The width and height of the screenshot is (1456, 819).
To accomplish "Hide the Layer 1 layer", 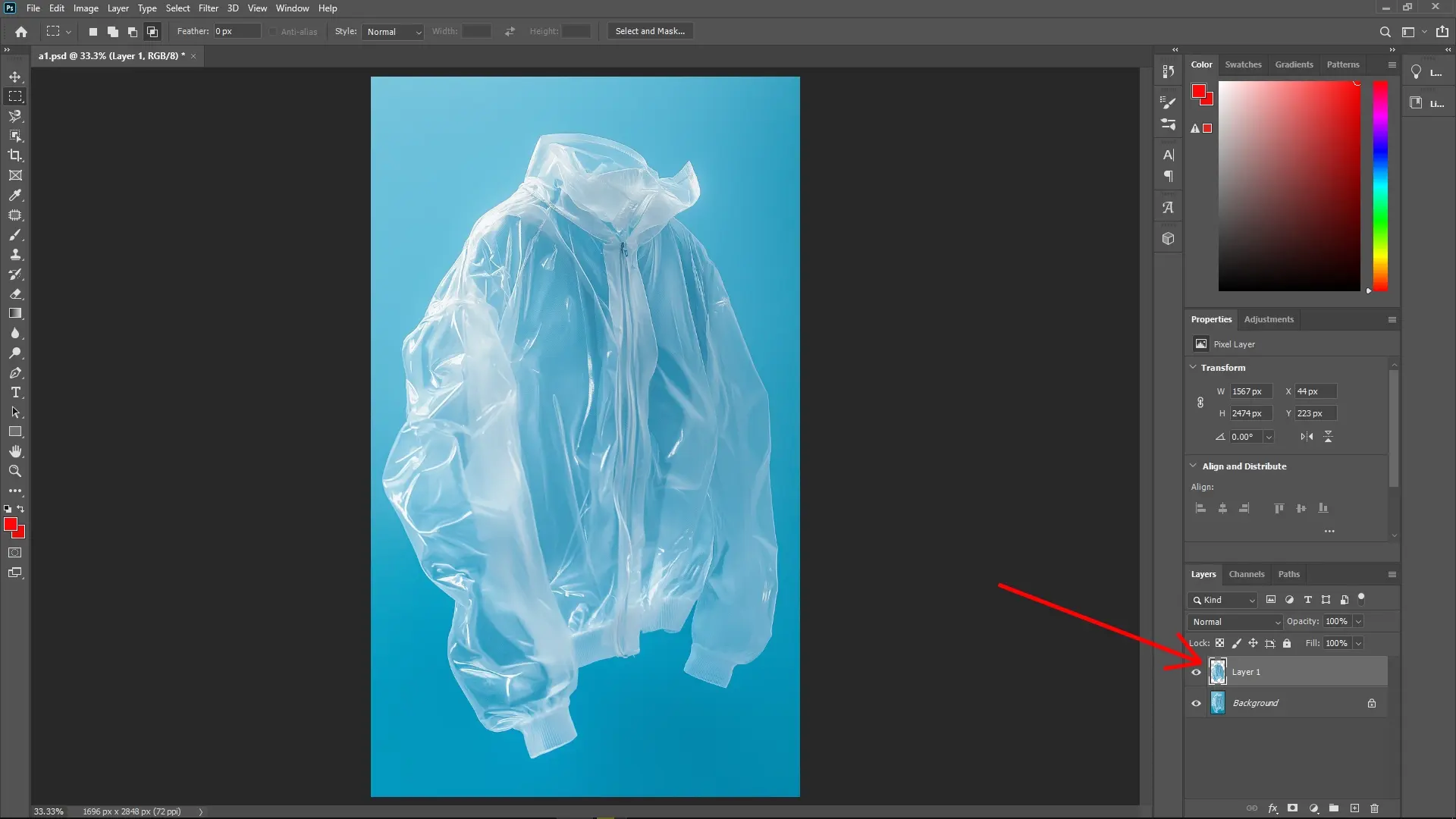I will [1195, 672].
